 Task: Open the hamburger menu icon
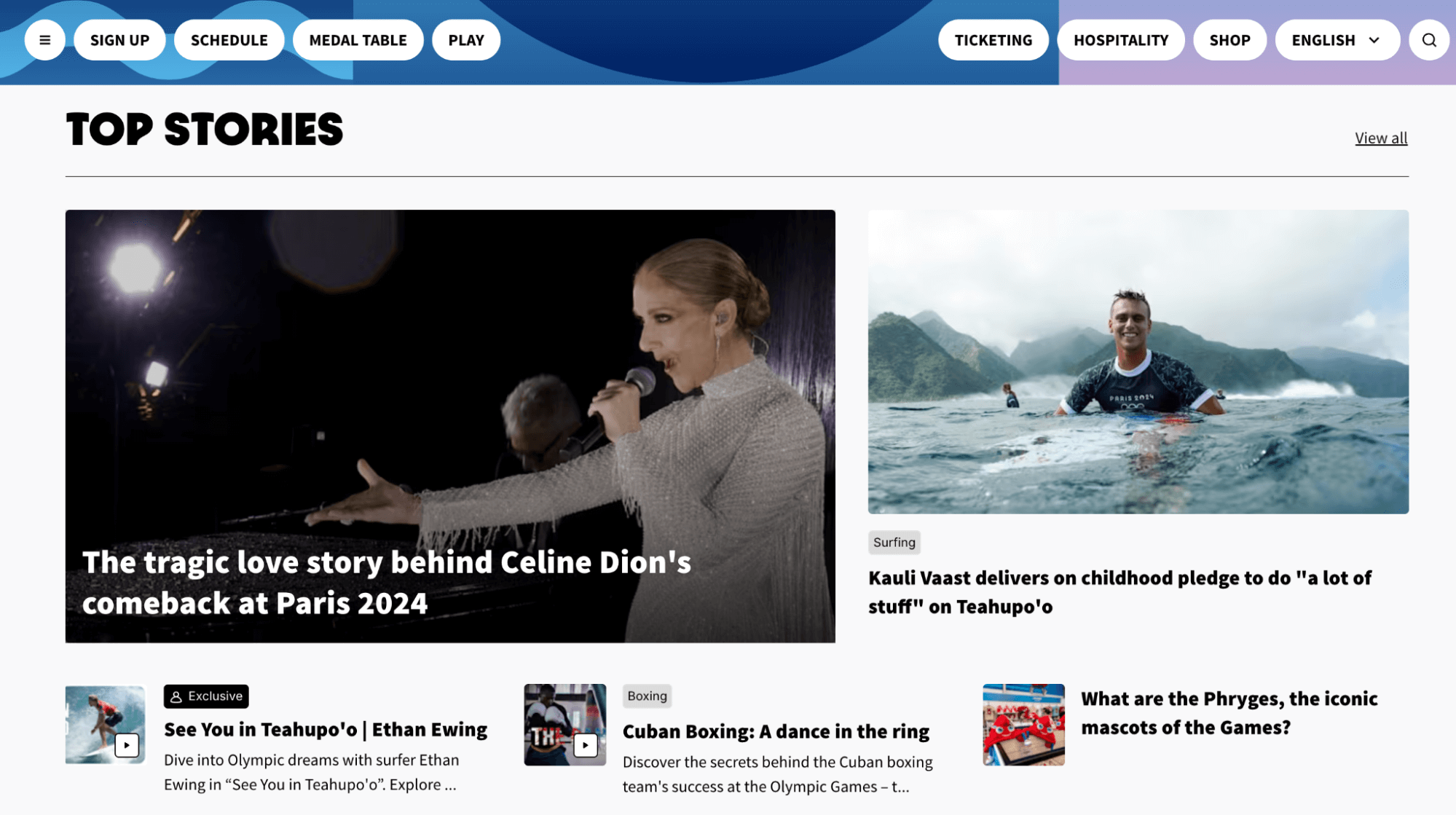pos(44,40)
